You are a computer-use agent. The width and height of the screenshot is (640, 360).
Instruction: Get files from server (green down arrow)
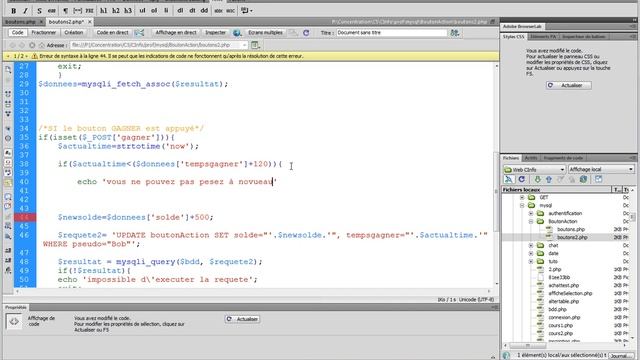click(x=537, y=179)
